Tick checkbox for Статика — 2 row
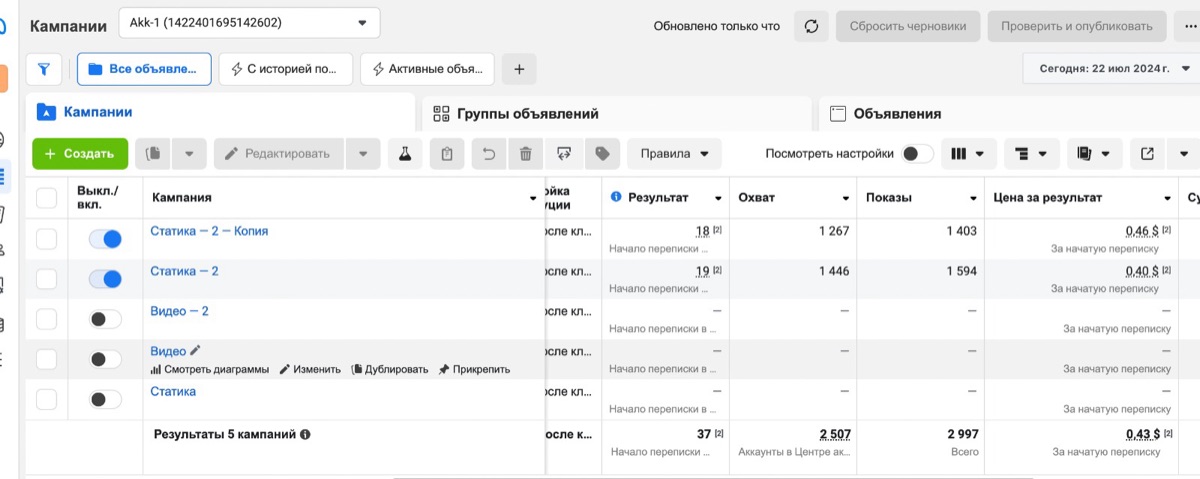This screenshot has height=479, width=1200. point(46,279)
